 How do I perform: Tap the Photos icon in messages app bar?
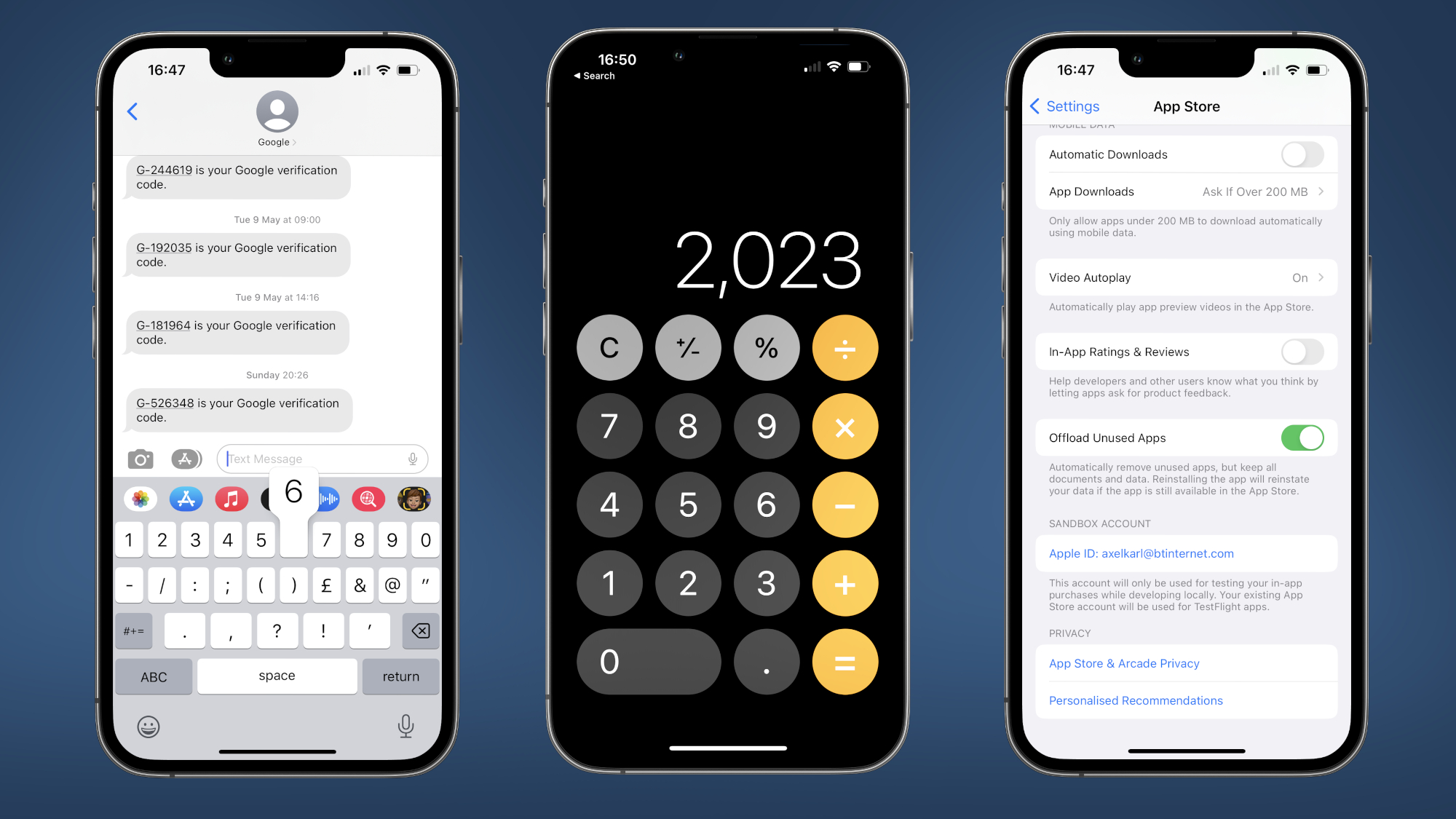[x=141, y=498]
